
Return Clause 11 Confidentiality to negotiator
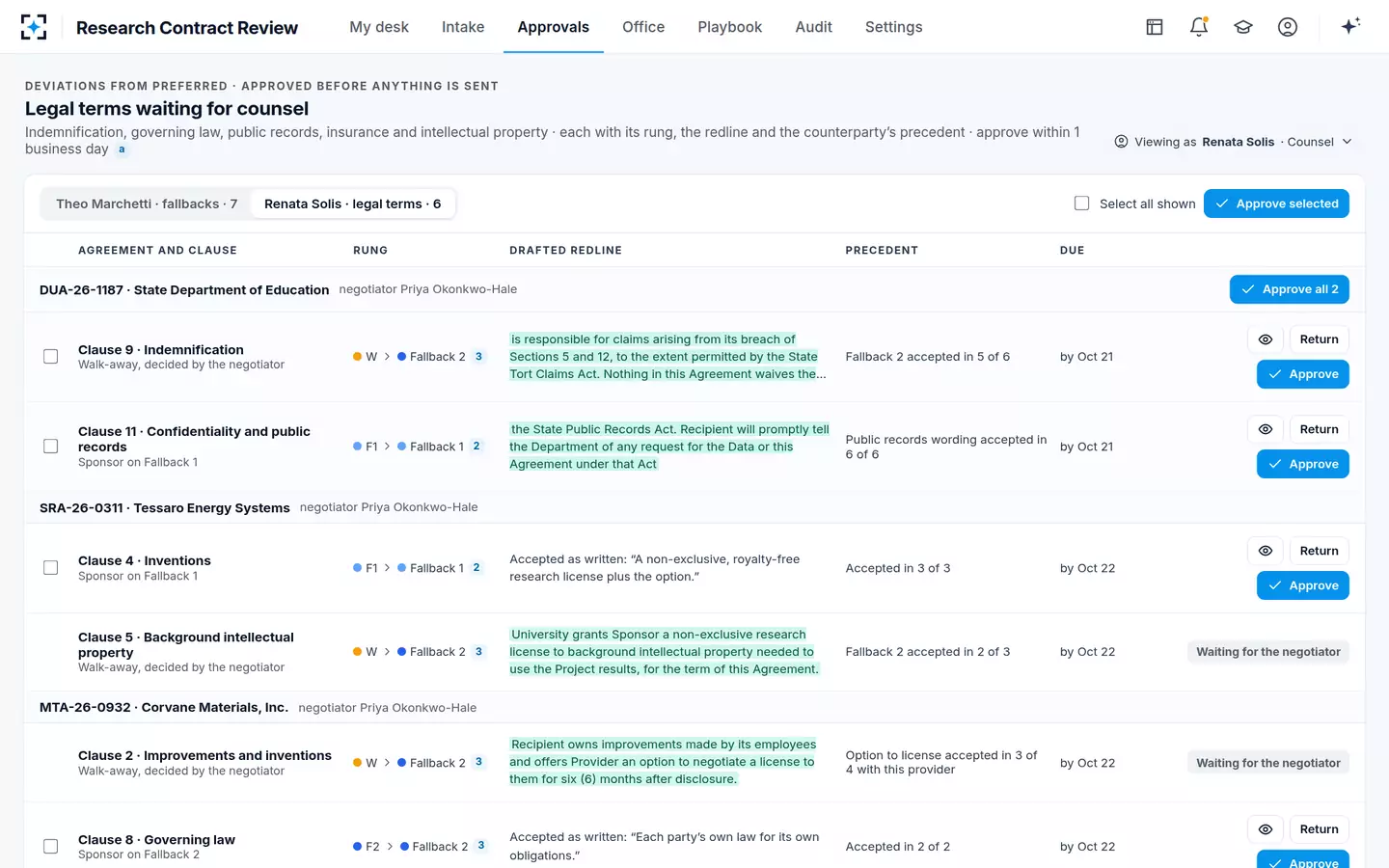point(1319,429)
